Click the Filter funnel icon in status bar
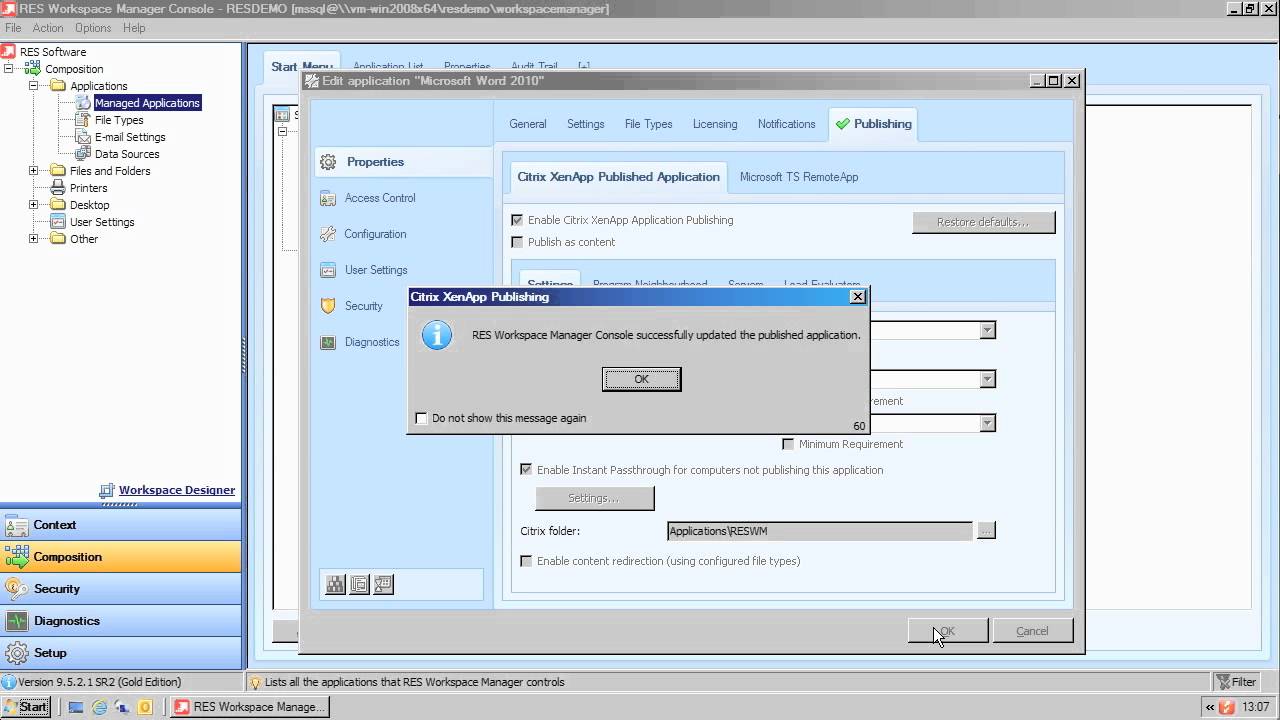1280x720 pixels. (1223, 682)
